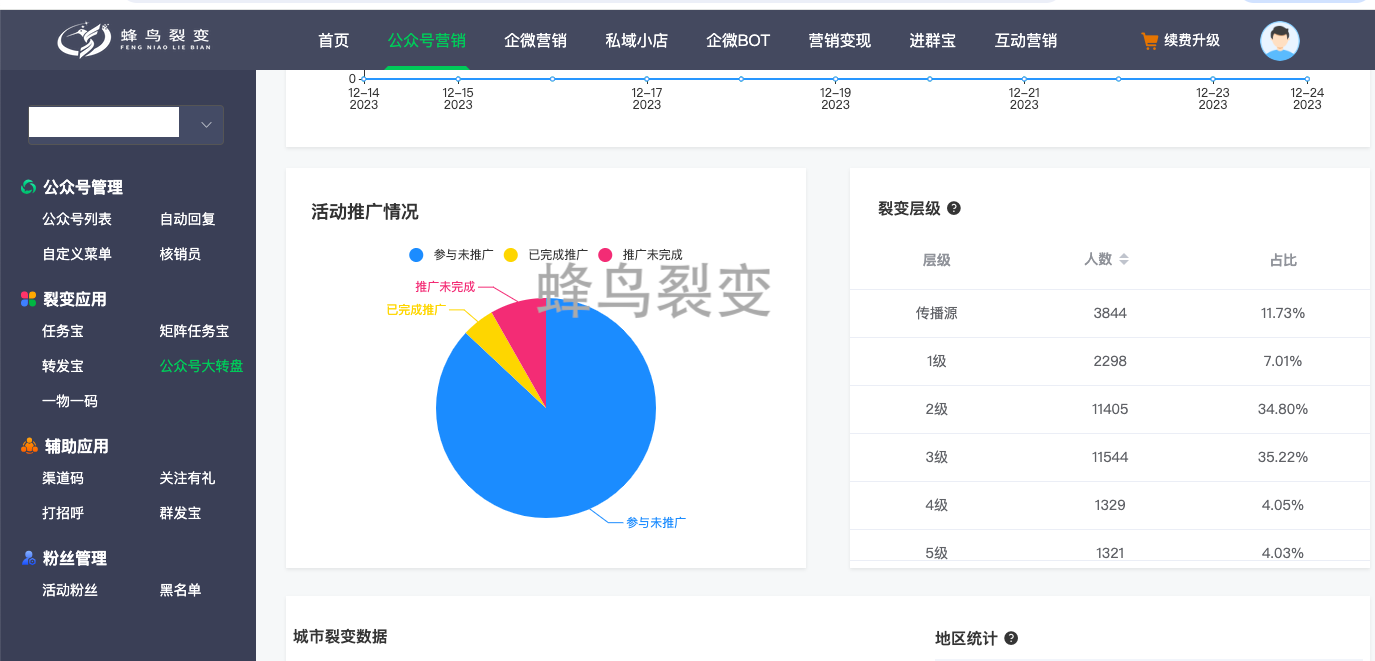Click the blue 参与未推广 pie slice

tap(560, 440)
